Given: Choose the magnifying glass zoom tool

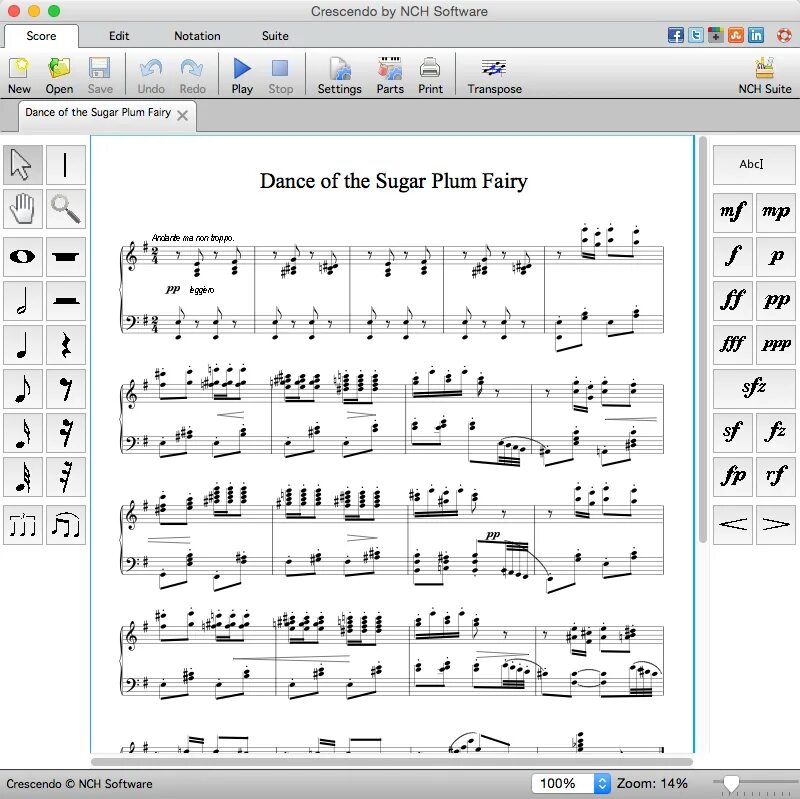Looking at the screenshot, I should (66, 209).
